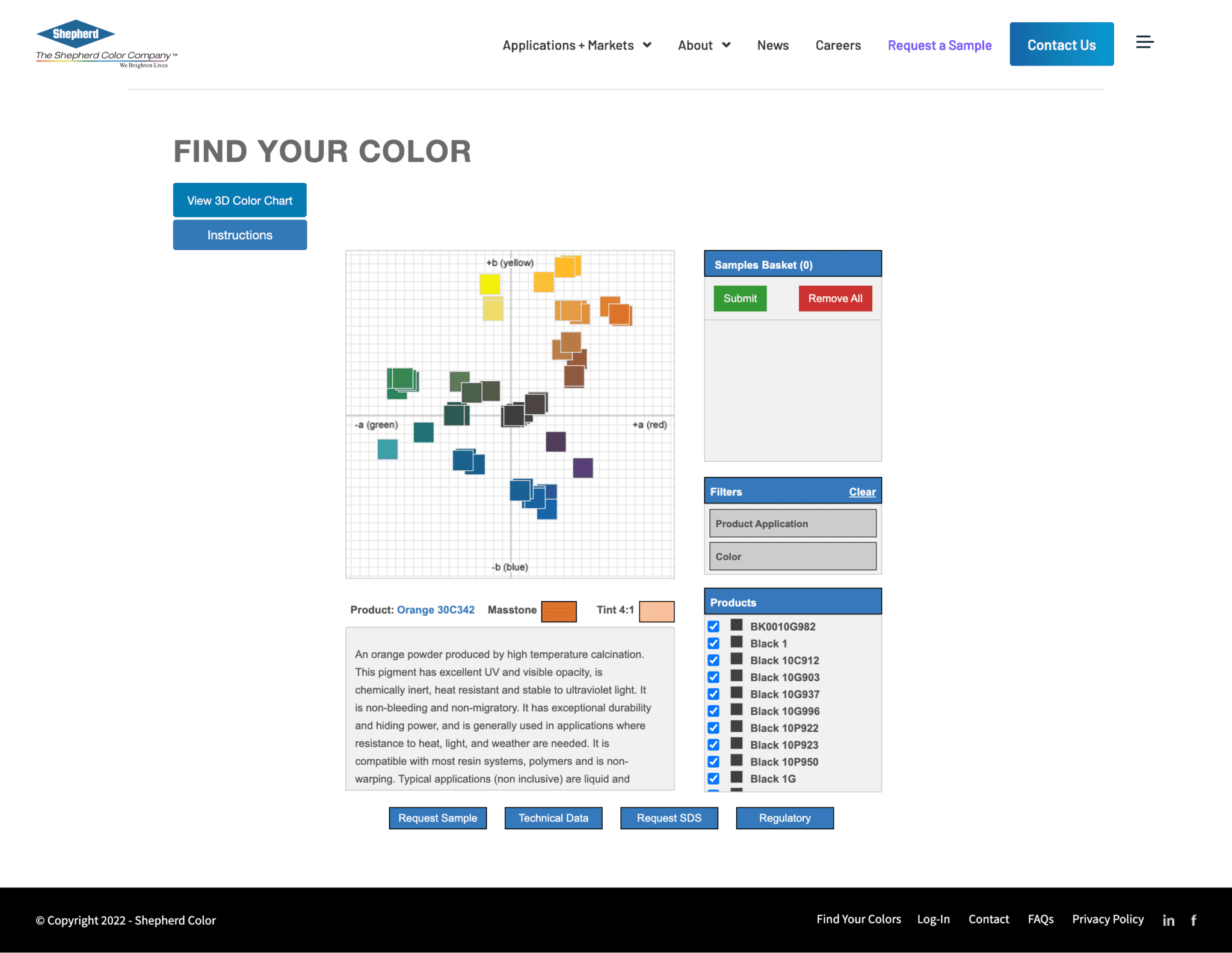Open the Contact footer link

pos(988,919)
